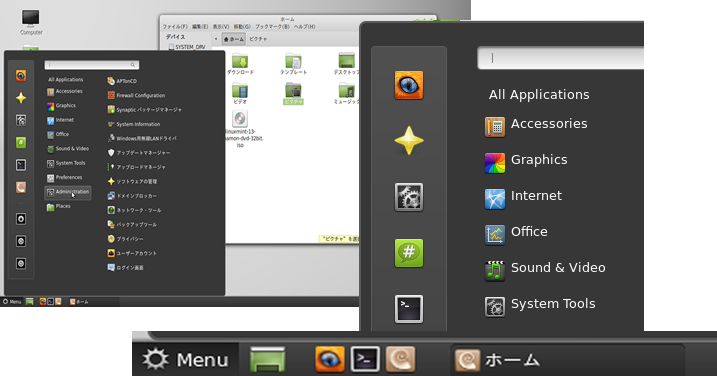Screen dimensions: 717x376
Task: Click the green show-desktop icon on the enlarged panel
Action: tap(268, 360)
